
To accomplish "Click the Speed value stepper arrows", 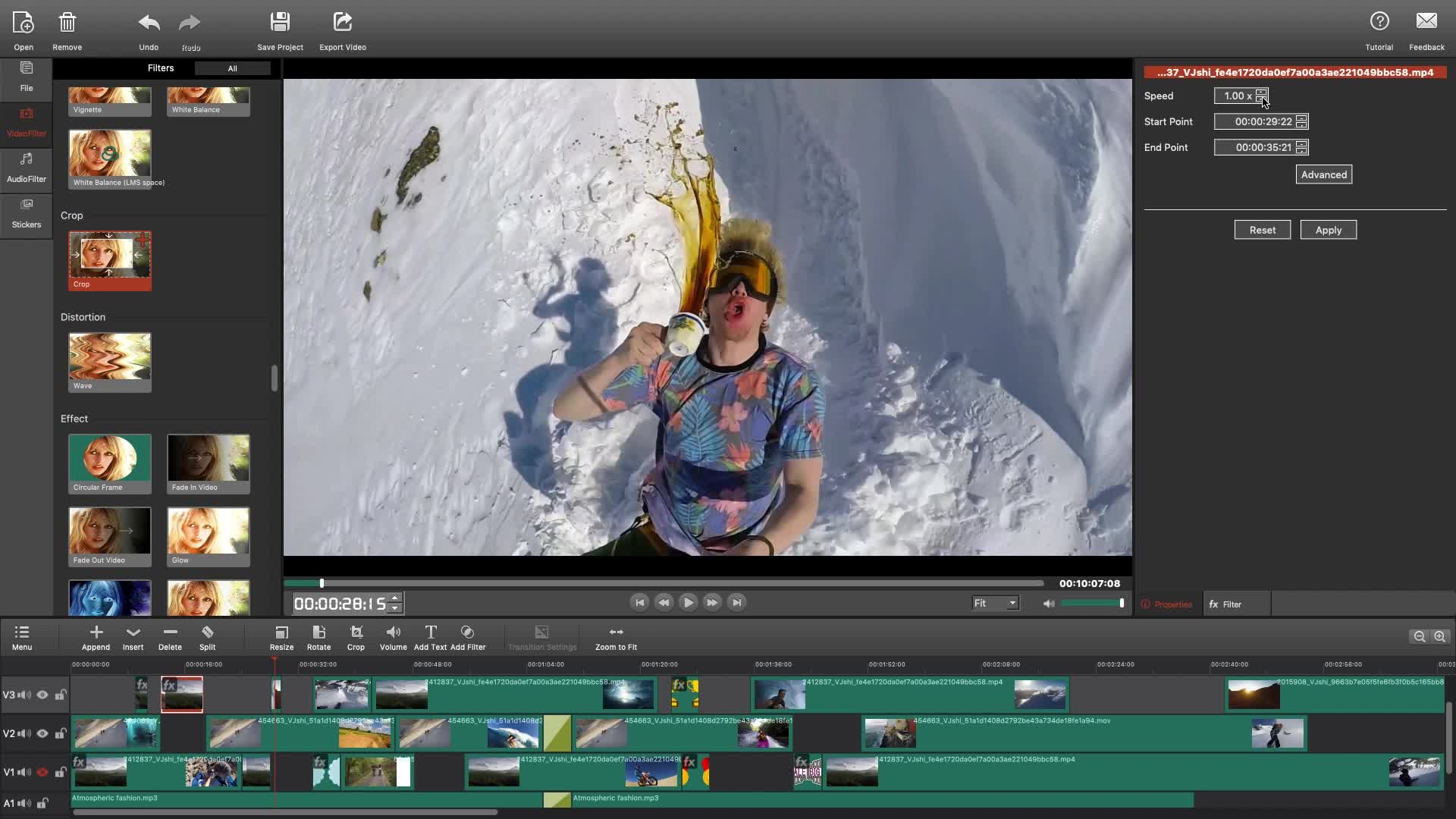I will [x=1261, y=96].
